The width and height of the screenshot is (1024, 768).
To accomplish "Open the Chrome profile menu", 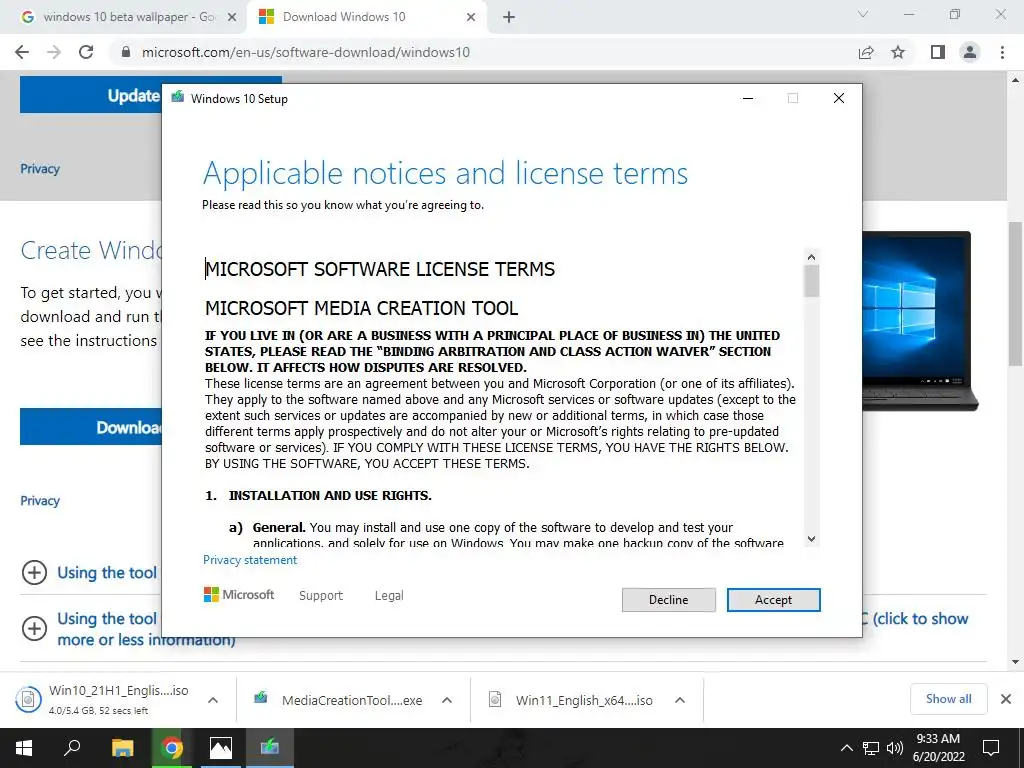I will pos(970,52).
